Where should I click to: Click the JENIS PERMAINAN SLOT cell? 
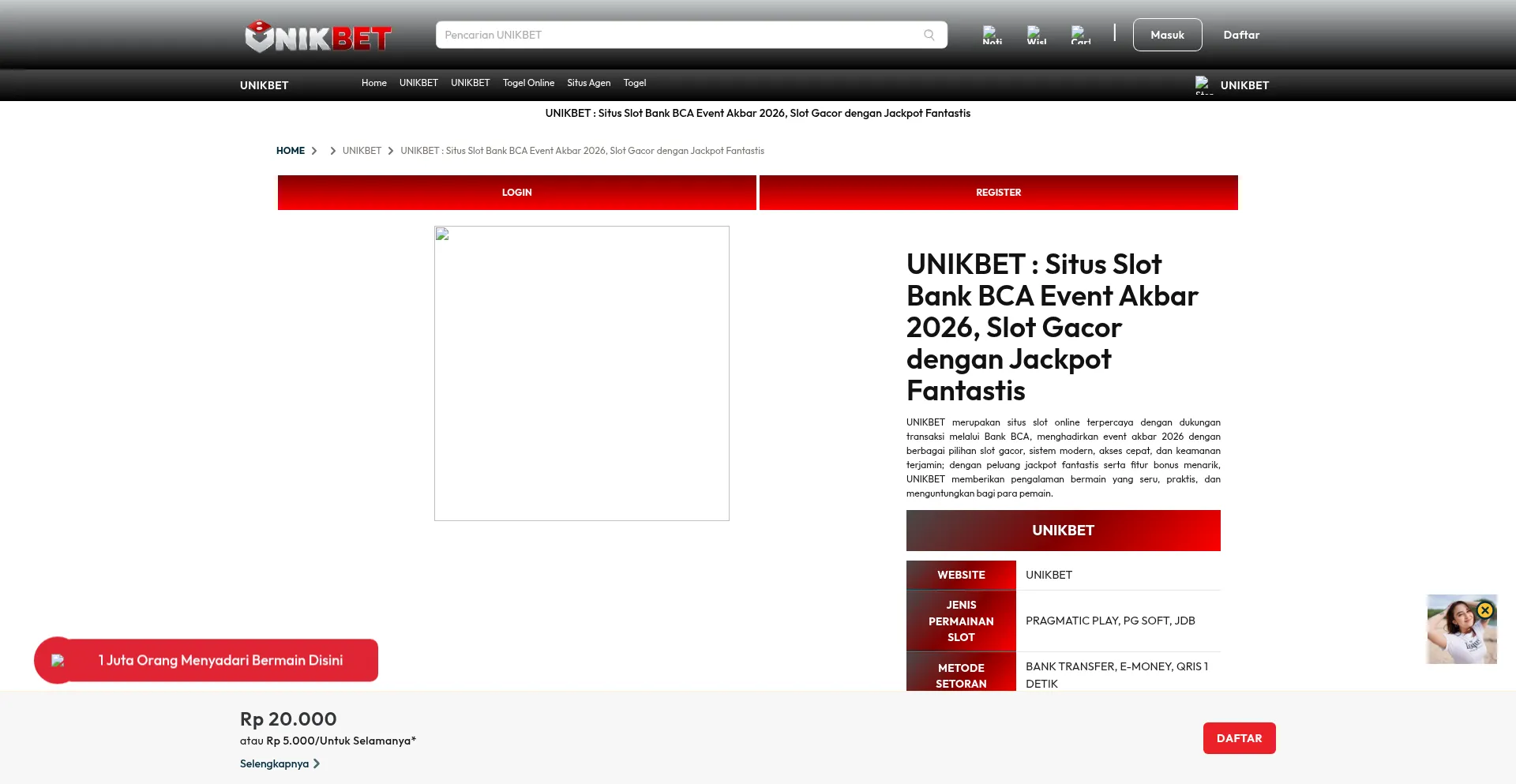(x=961, y=621)
